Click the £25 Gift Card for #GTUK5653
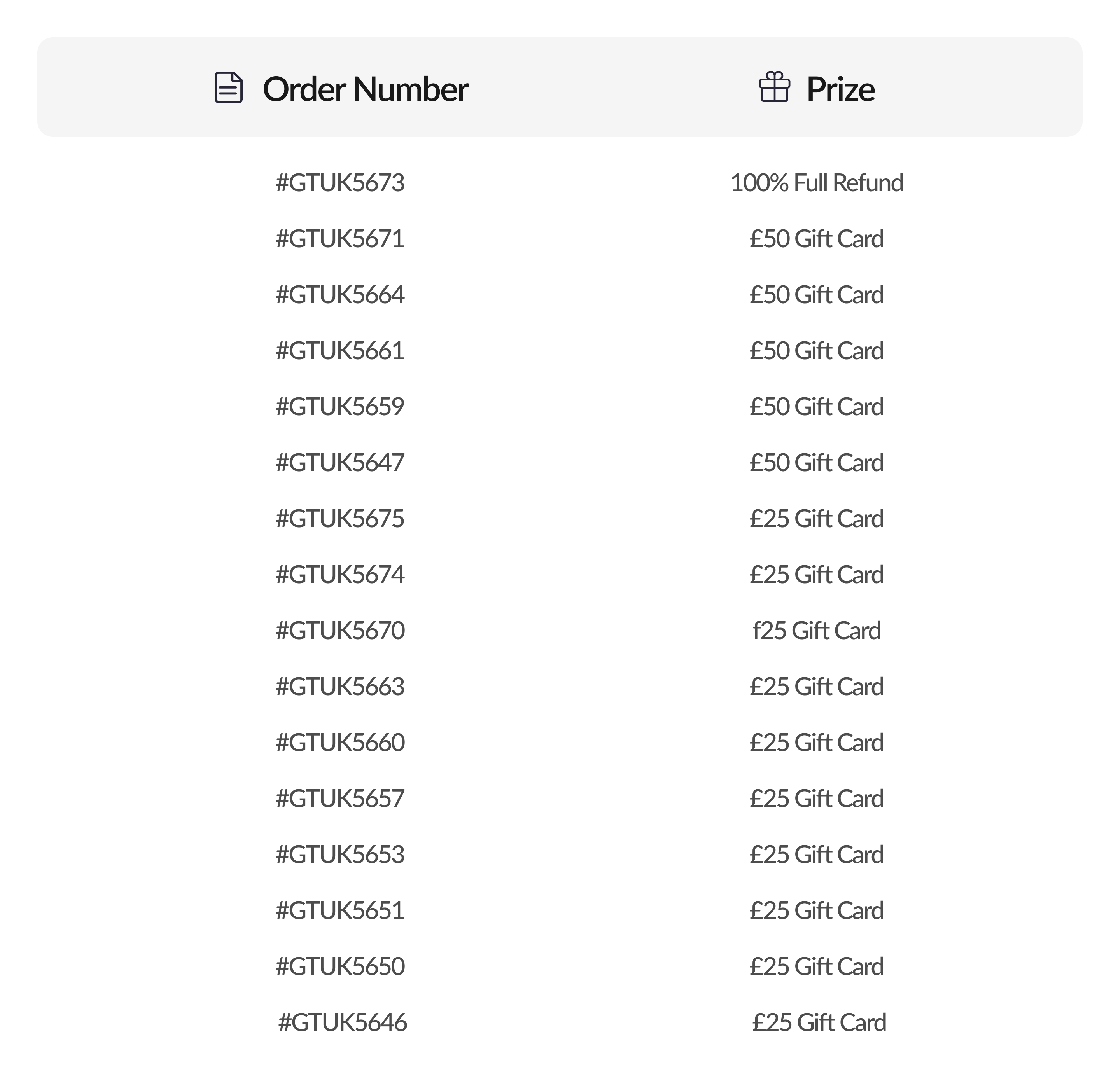 [817, 855]
